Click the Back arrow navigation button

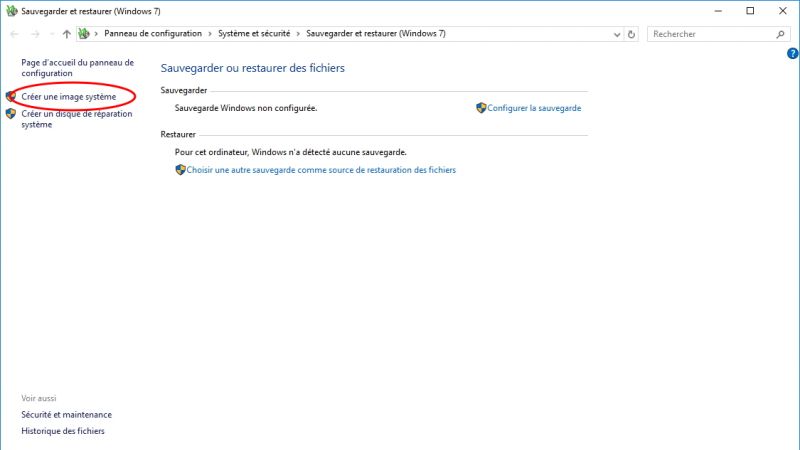[x=14, y=34]
